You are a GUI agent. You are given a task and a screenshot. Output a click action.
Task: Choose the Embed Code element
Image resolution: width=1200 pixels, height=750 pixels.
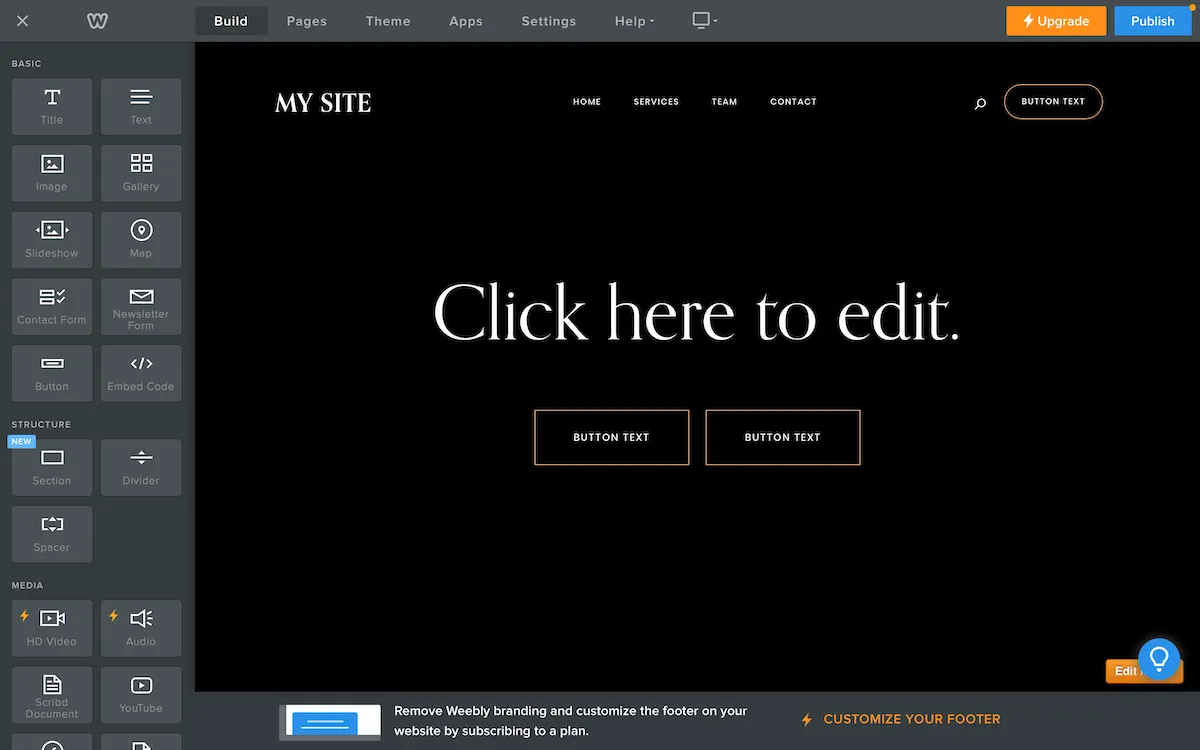[x=141, y=373]
